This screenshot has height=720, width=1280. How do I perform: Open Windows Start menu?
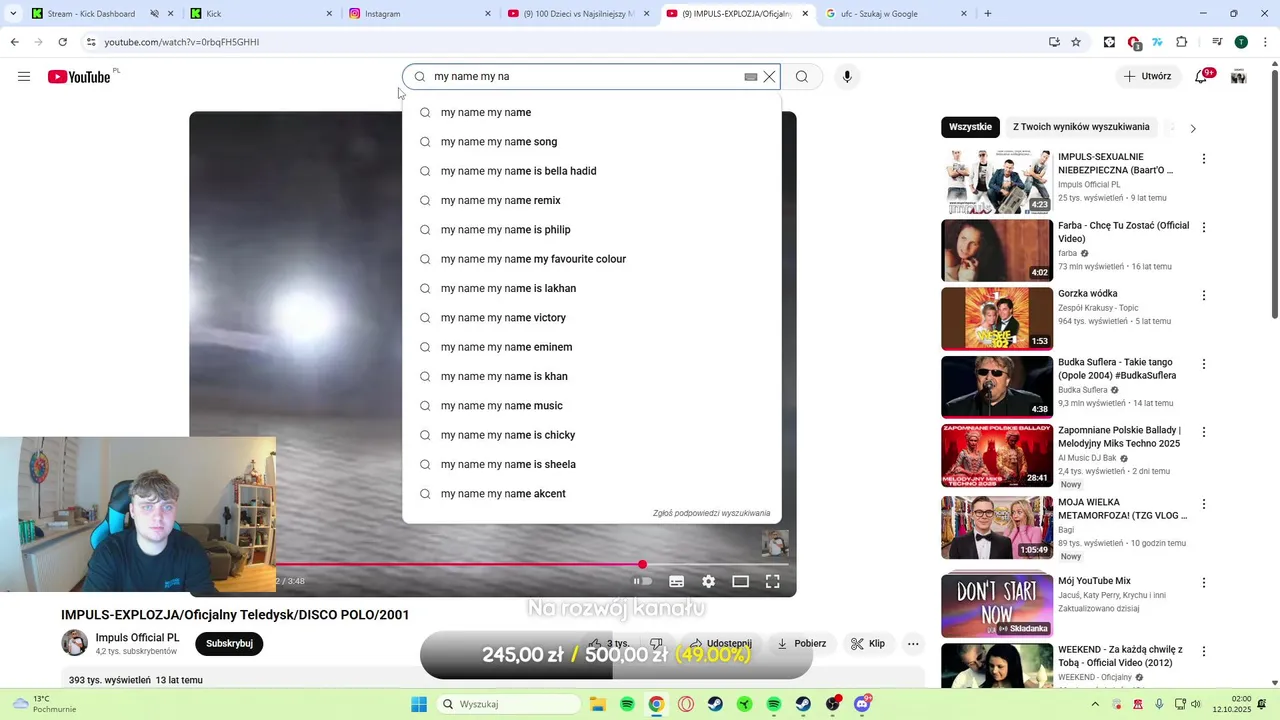[x=419, y=704]
